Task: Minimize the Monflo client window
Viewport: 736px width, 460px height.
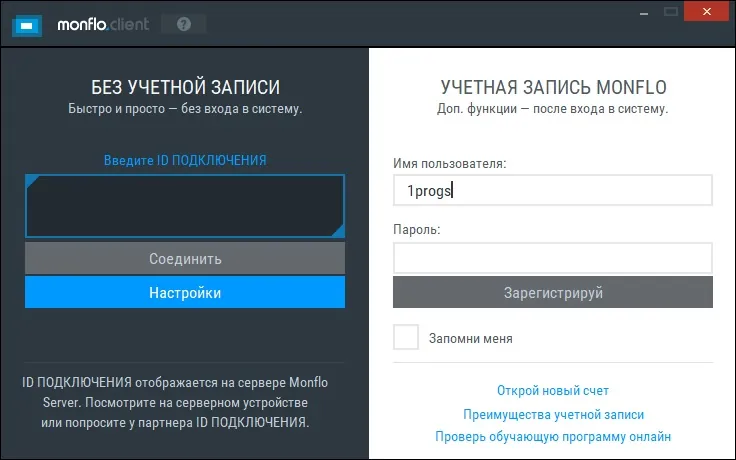Action: pos(644,12)
